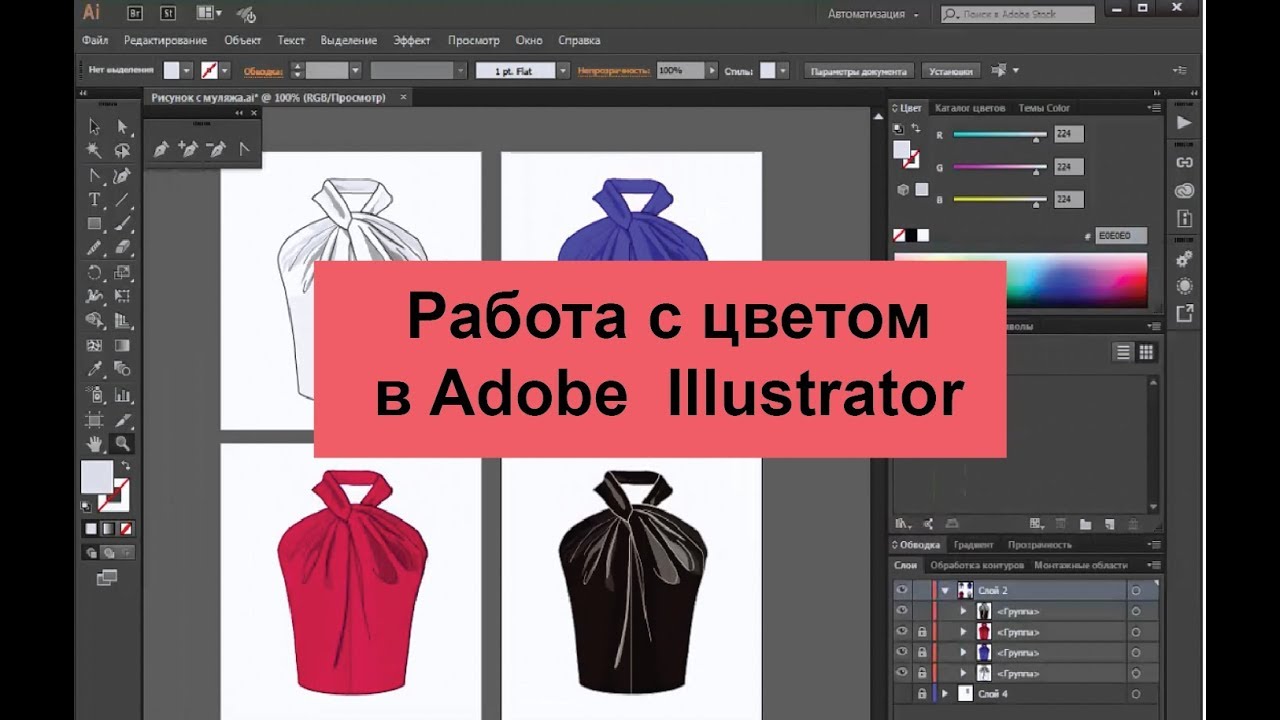The image size is (1280, 720).
Task: Collapse the Слой 2 layer triangle
Action: tap(945, 590)
